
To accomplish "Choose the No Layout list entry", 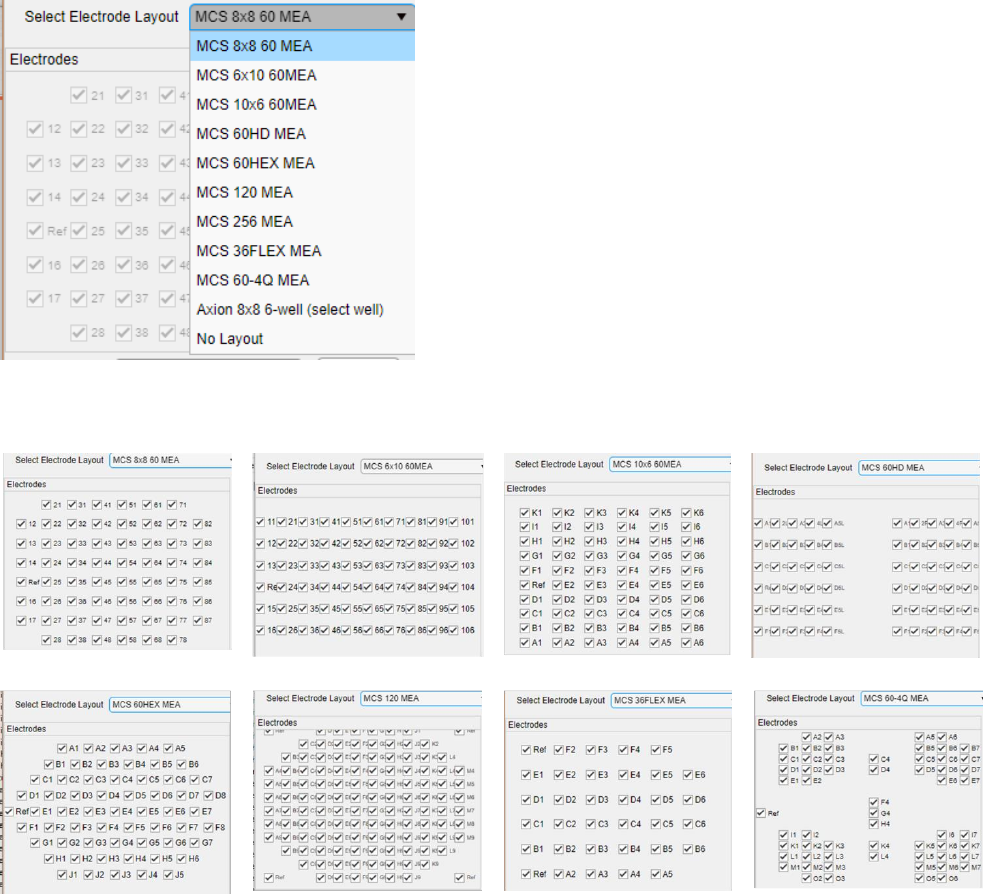I will click(x=302, y=339).
